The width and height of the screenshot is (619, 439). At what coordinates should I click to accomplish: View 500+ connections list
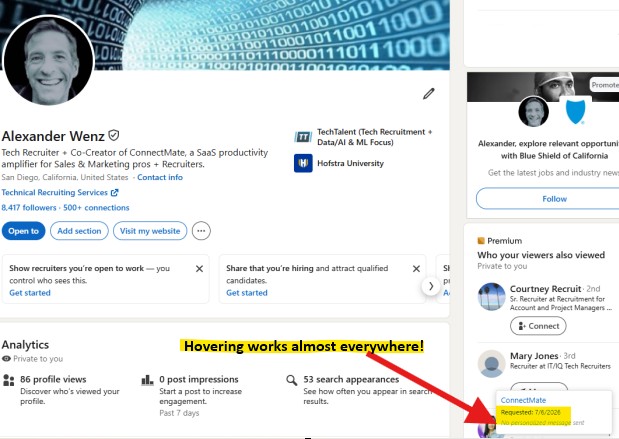coord(96,208)
